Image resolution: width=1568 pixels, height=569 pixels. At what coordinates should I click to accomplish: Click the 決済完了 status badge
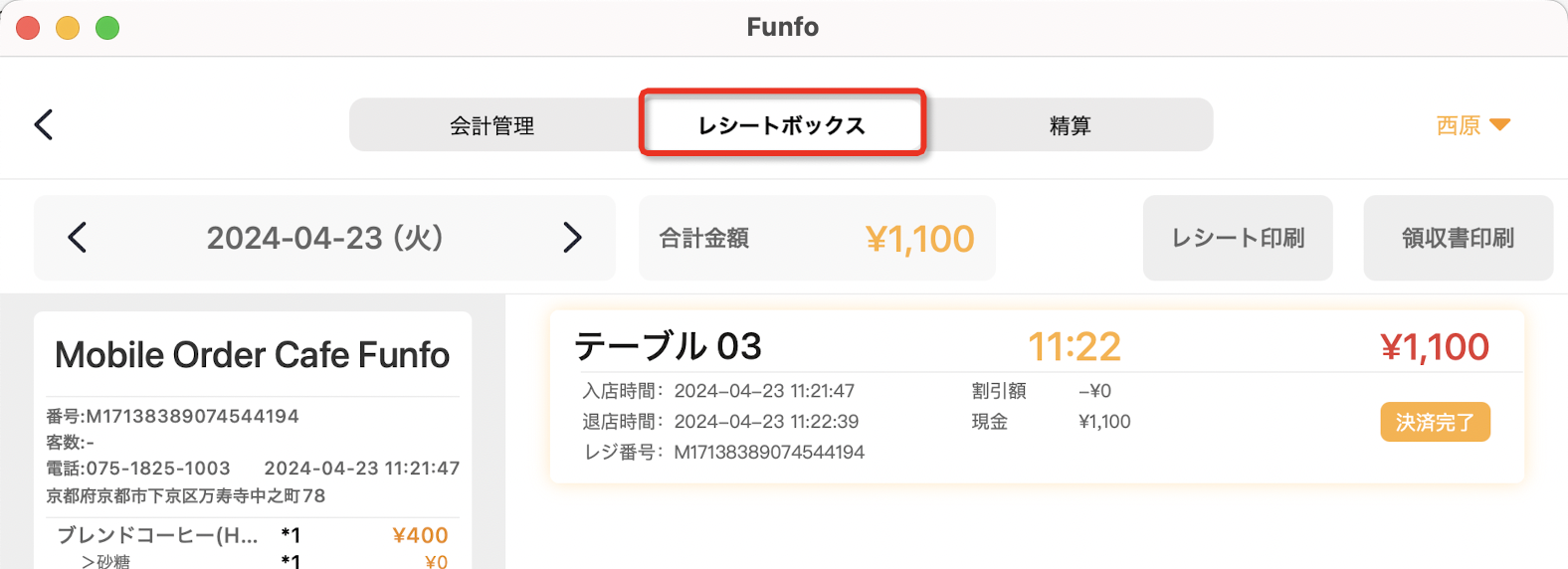tap(1435, 422)
